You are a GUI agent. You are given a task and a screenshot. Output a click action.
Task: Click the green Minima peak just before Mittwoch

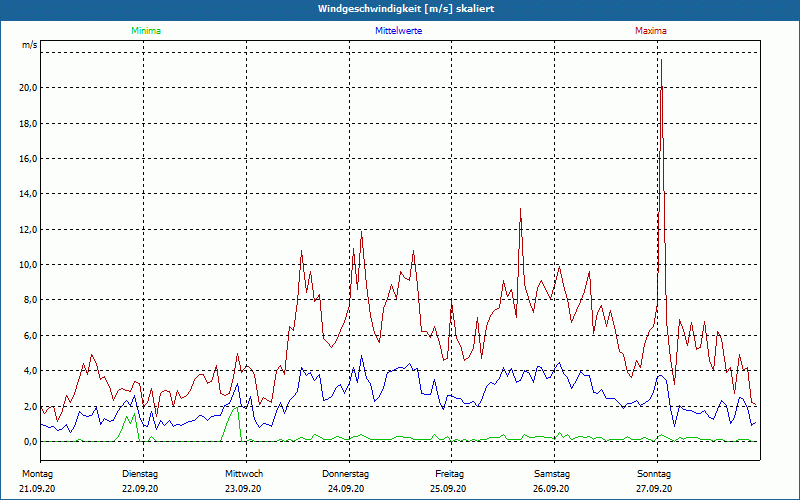point(236,408)
